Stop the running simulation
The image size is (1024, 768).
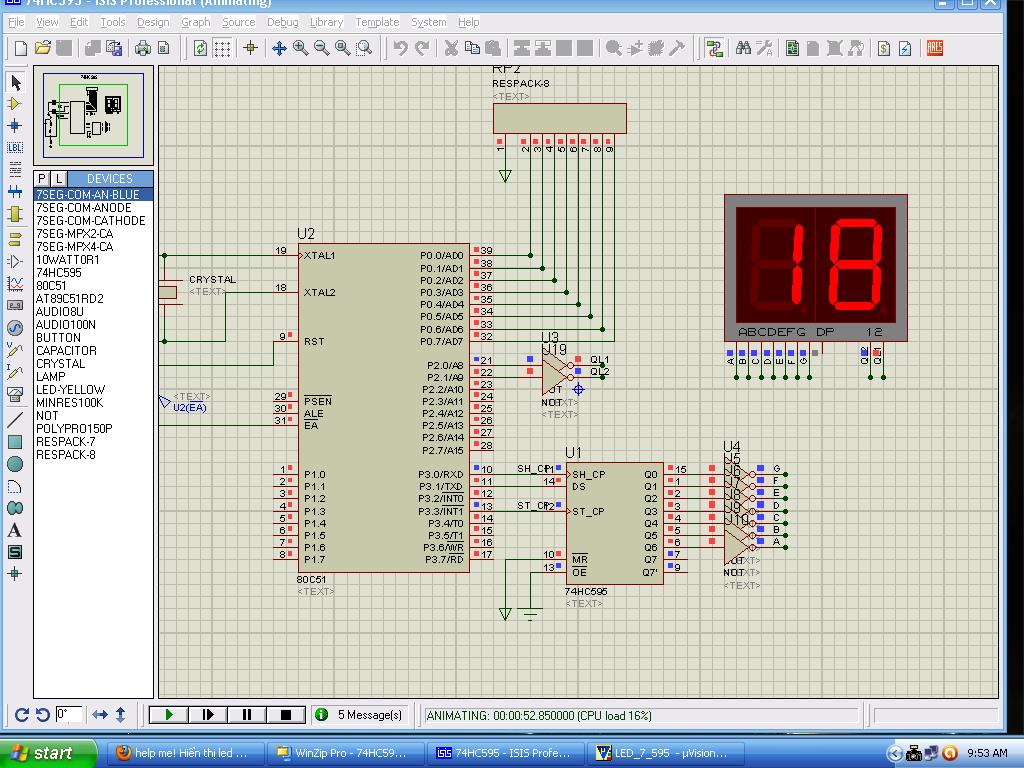[x=285, y=714]
